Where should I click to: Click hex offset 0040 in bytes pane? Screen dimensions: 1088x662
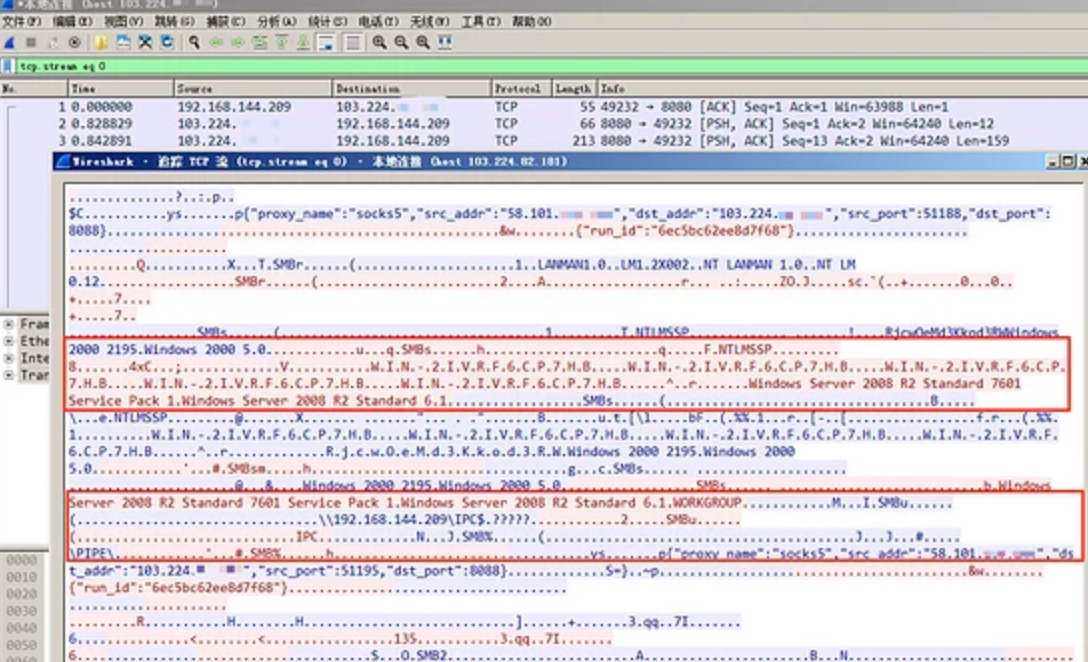click(x=22, y=628)
